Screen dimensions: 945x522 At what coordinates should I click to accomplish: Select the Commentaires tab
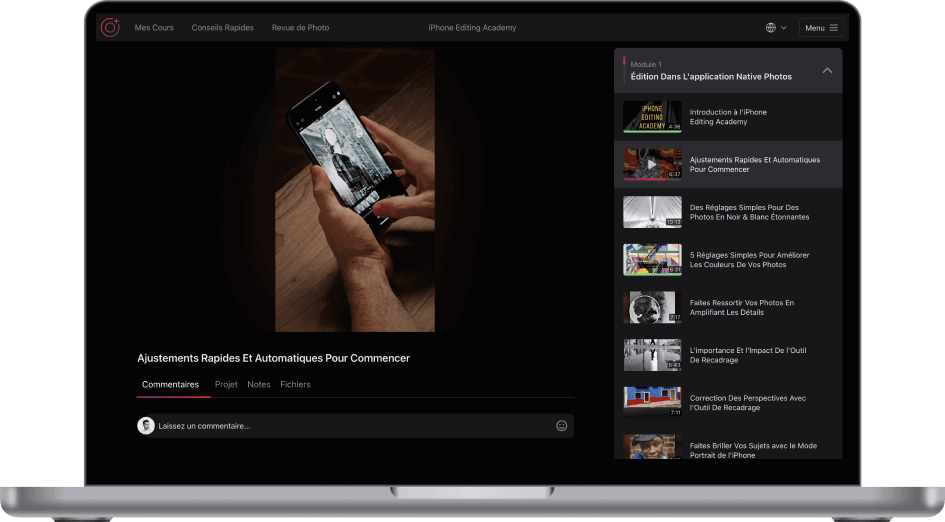click(170, 385)
